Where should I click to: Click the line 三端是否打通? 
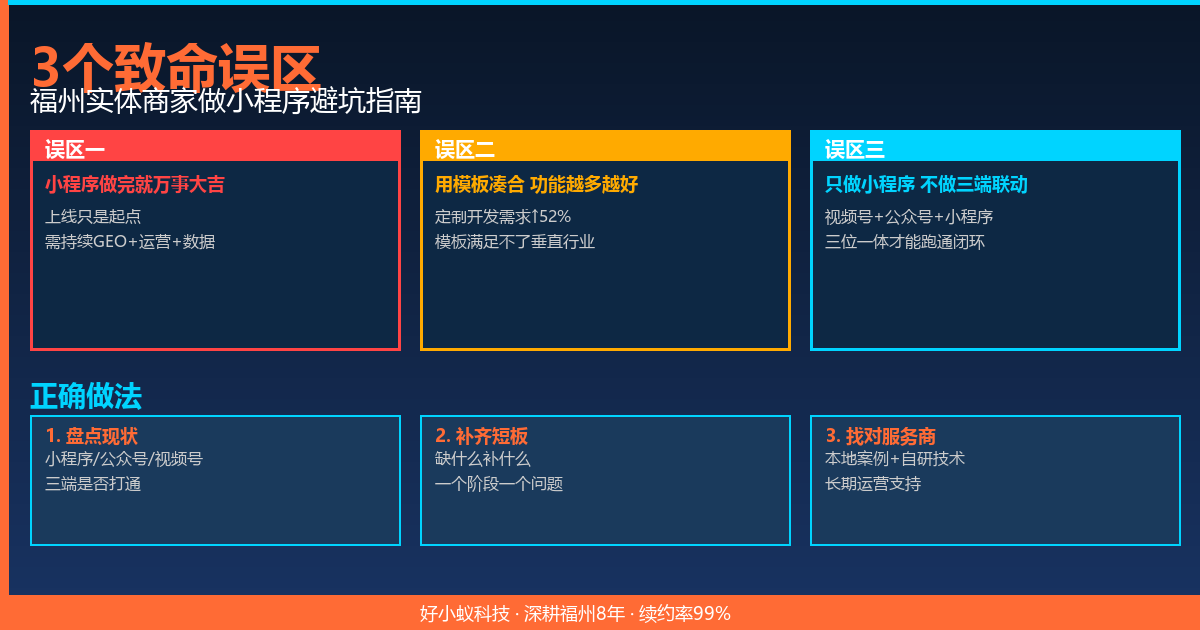[x=93, y=484]
